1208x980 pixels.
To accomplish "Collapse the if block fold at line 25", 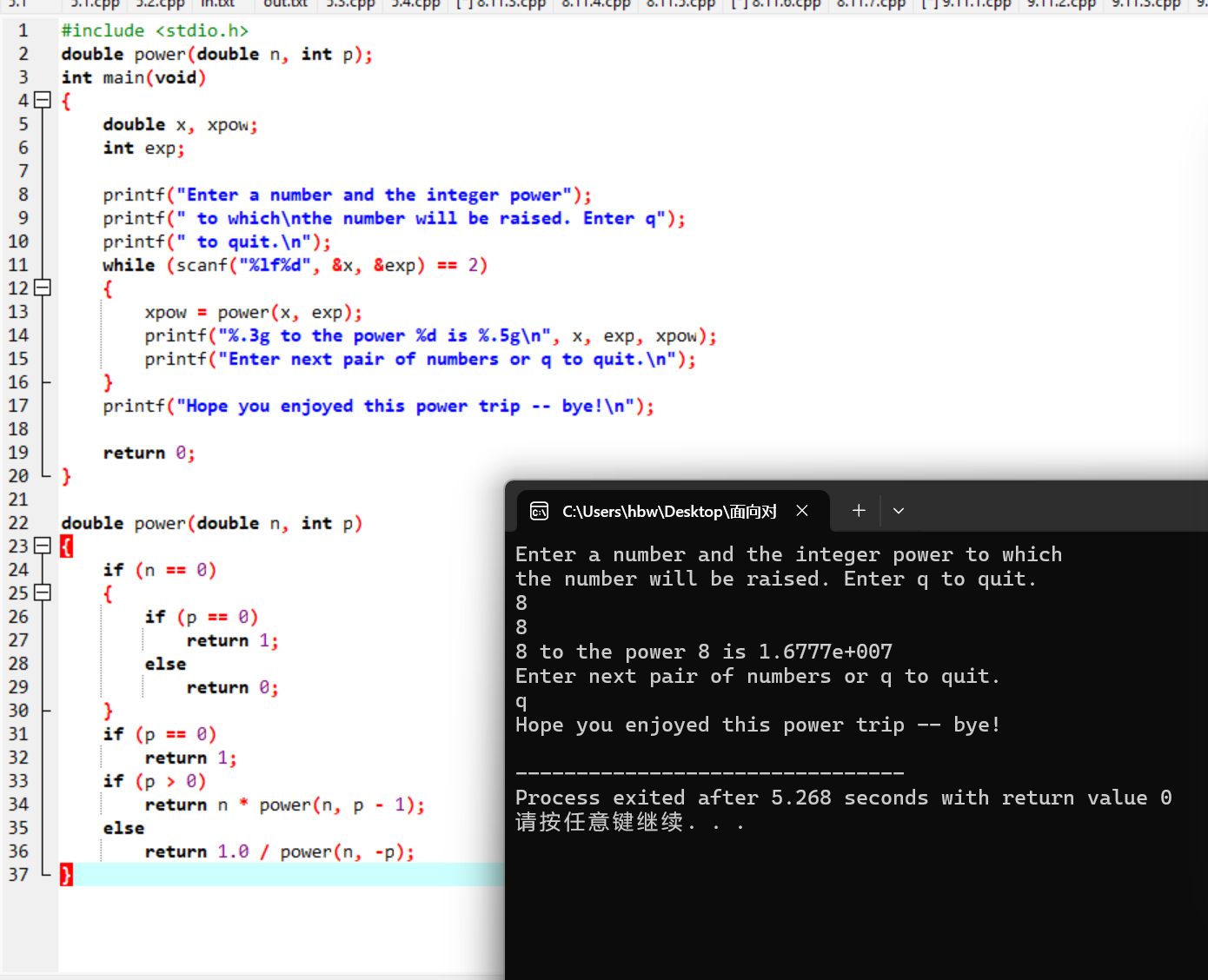I will click(42, 593).
